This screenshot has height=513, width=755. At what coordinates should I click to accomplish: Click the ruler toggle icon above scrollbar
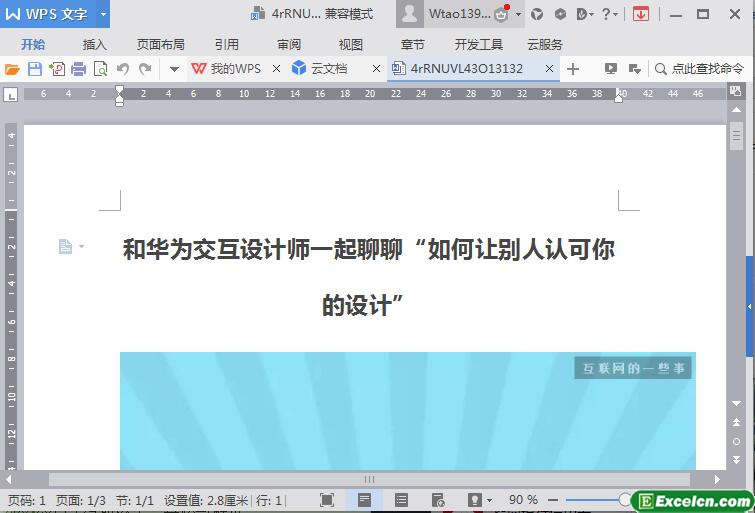click(735, 91)
